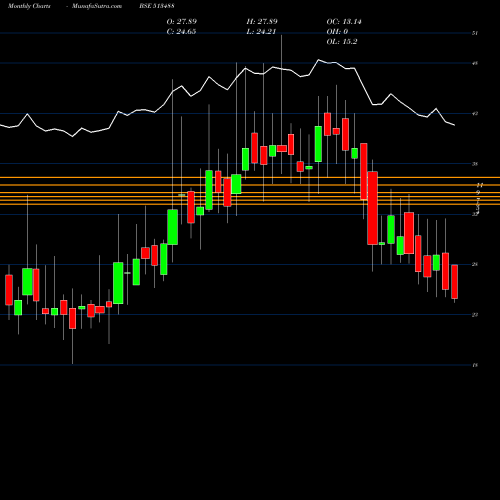Click the "OL: 15.2" readout

(x=342, y=41)
